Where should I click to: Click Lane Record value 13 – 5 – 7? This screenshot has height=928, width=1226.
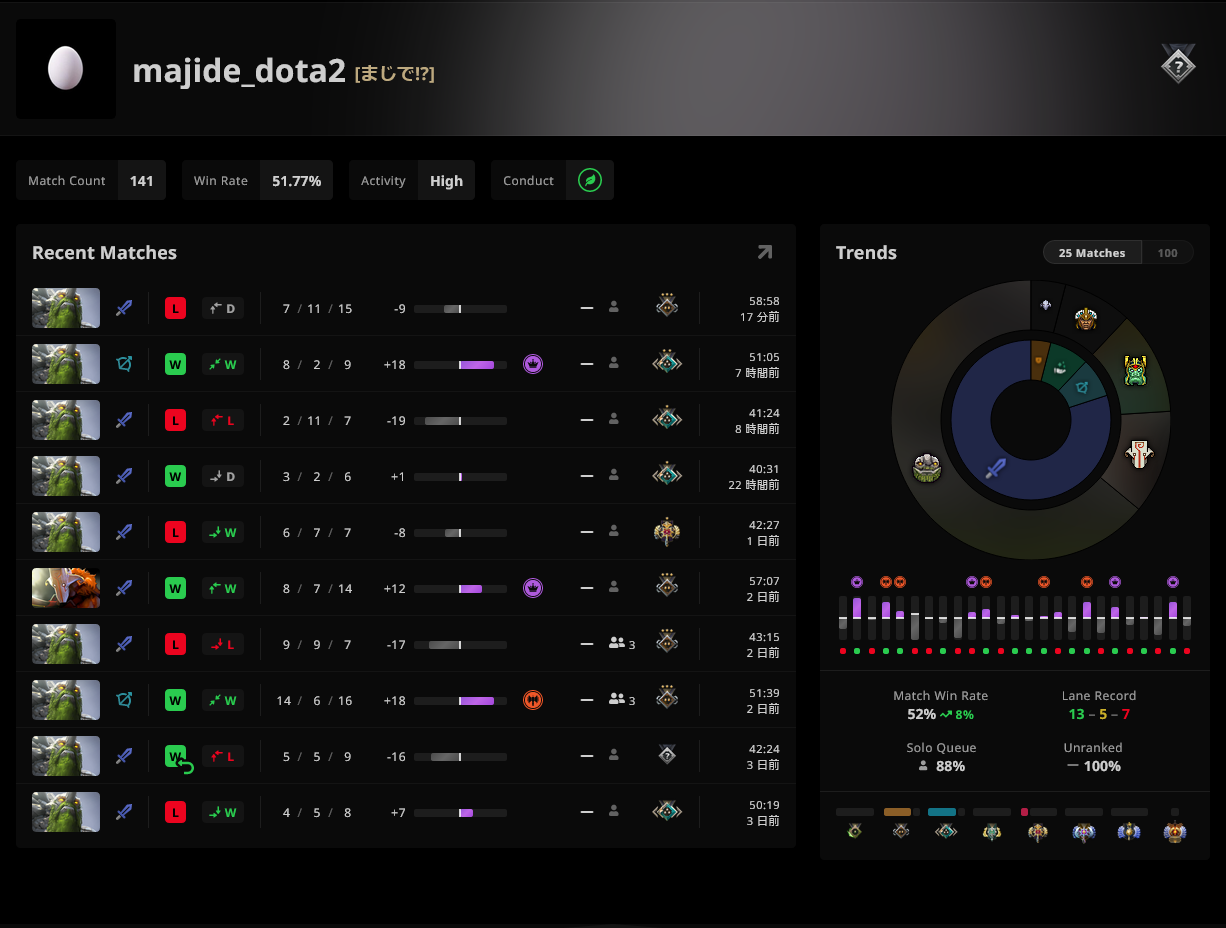[1099, 714]
